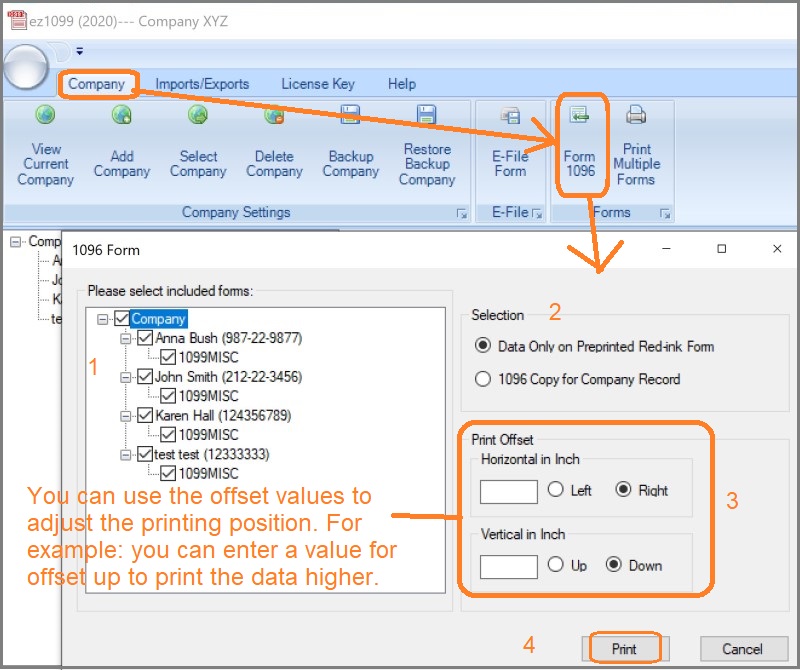Click the Vertical in Inch input field
Screen dimensions: 800x670
coord(508,566)
